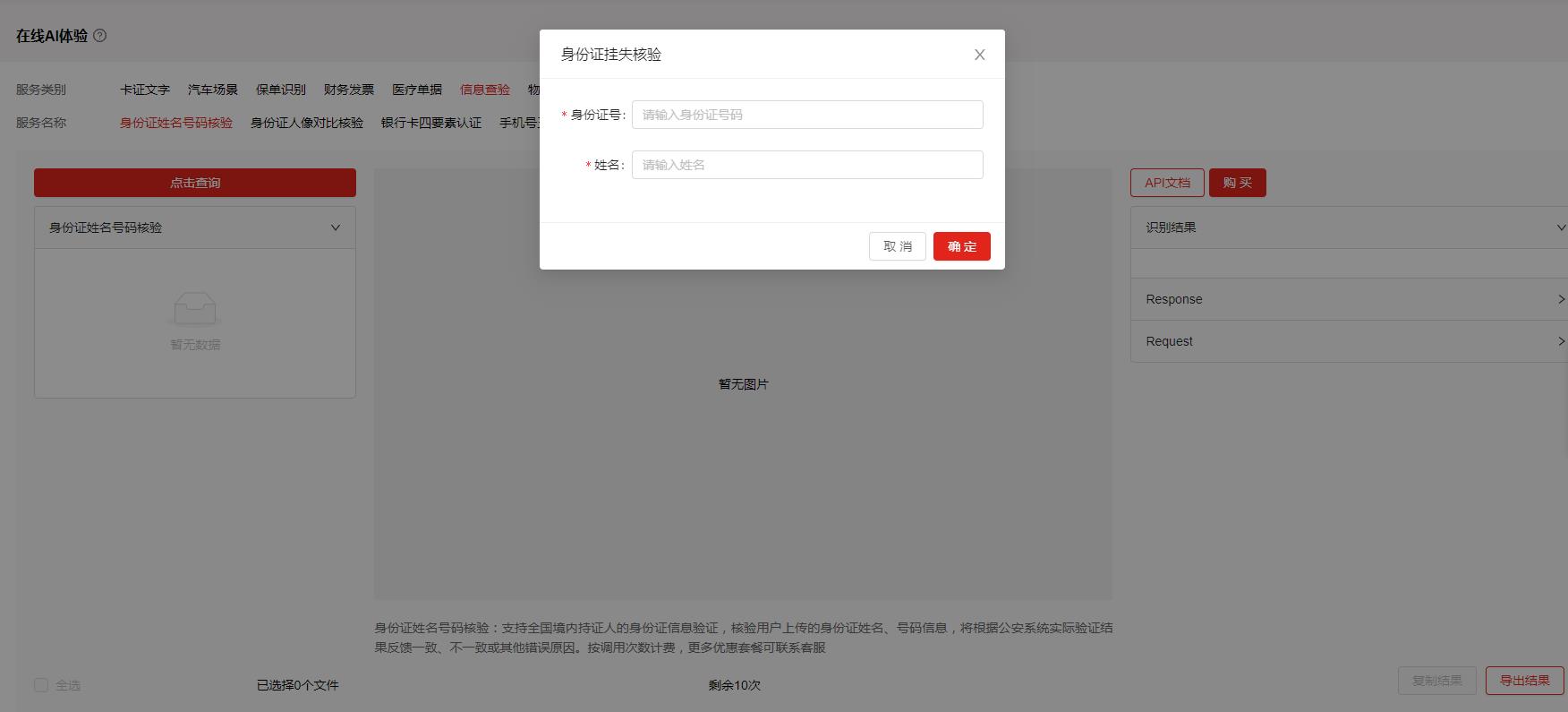Choose the 身份证姓名号码核验 service name
This screenshot has width=1568, height=712.
click(176, 123)
